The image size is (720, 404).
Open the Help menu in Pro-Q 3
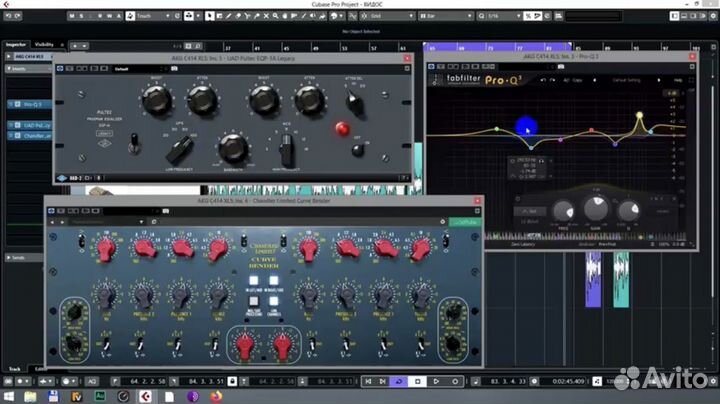point(677,80)
